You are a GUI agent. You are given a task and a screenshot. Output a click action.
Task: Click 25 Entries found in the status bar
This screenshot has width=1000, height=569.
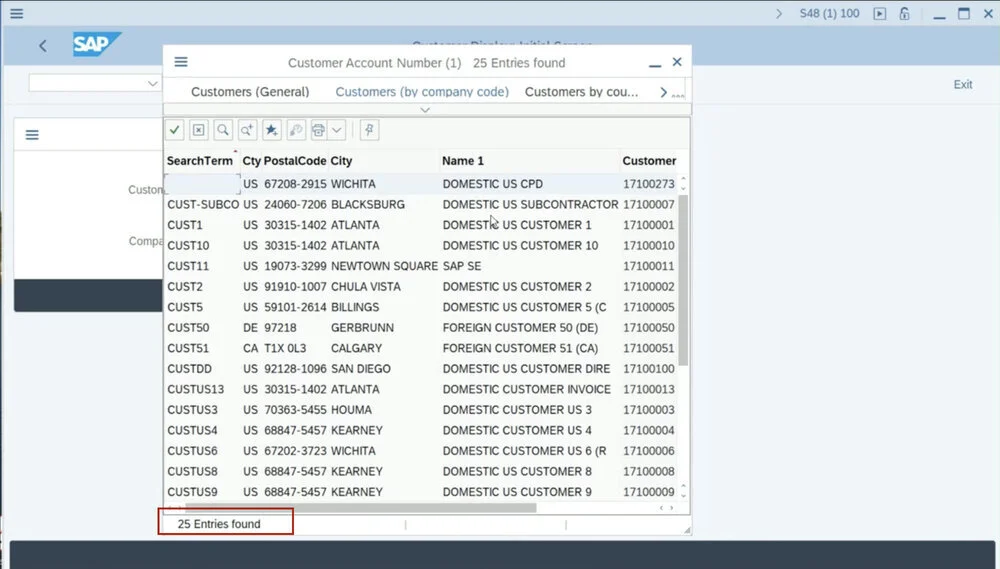click(x=219, y=524)
